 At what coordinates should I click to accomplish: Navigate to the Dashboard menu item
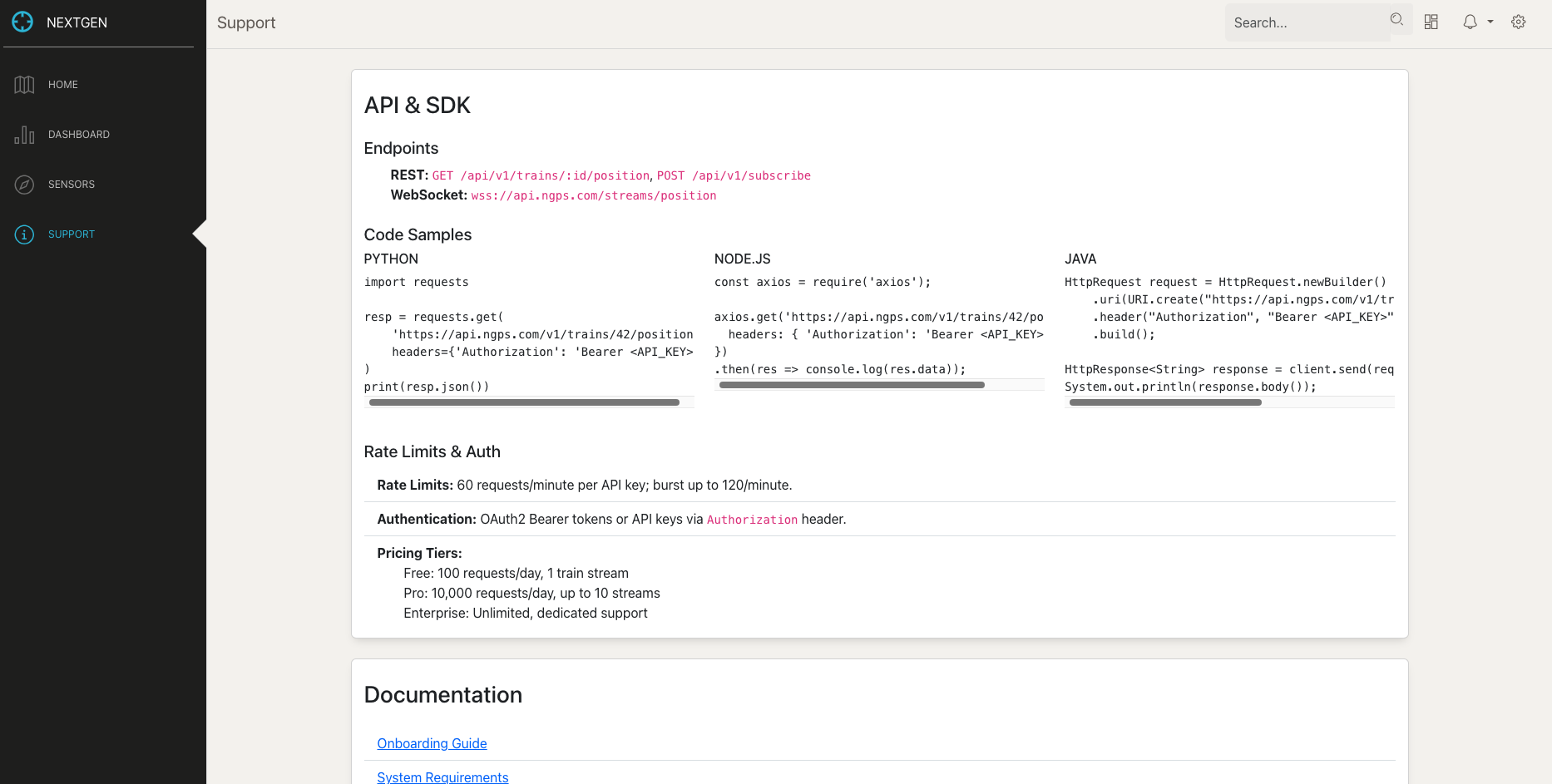(79, 135)
